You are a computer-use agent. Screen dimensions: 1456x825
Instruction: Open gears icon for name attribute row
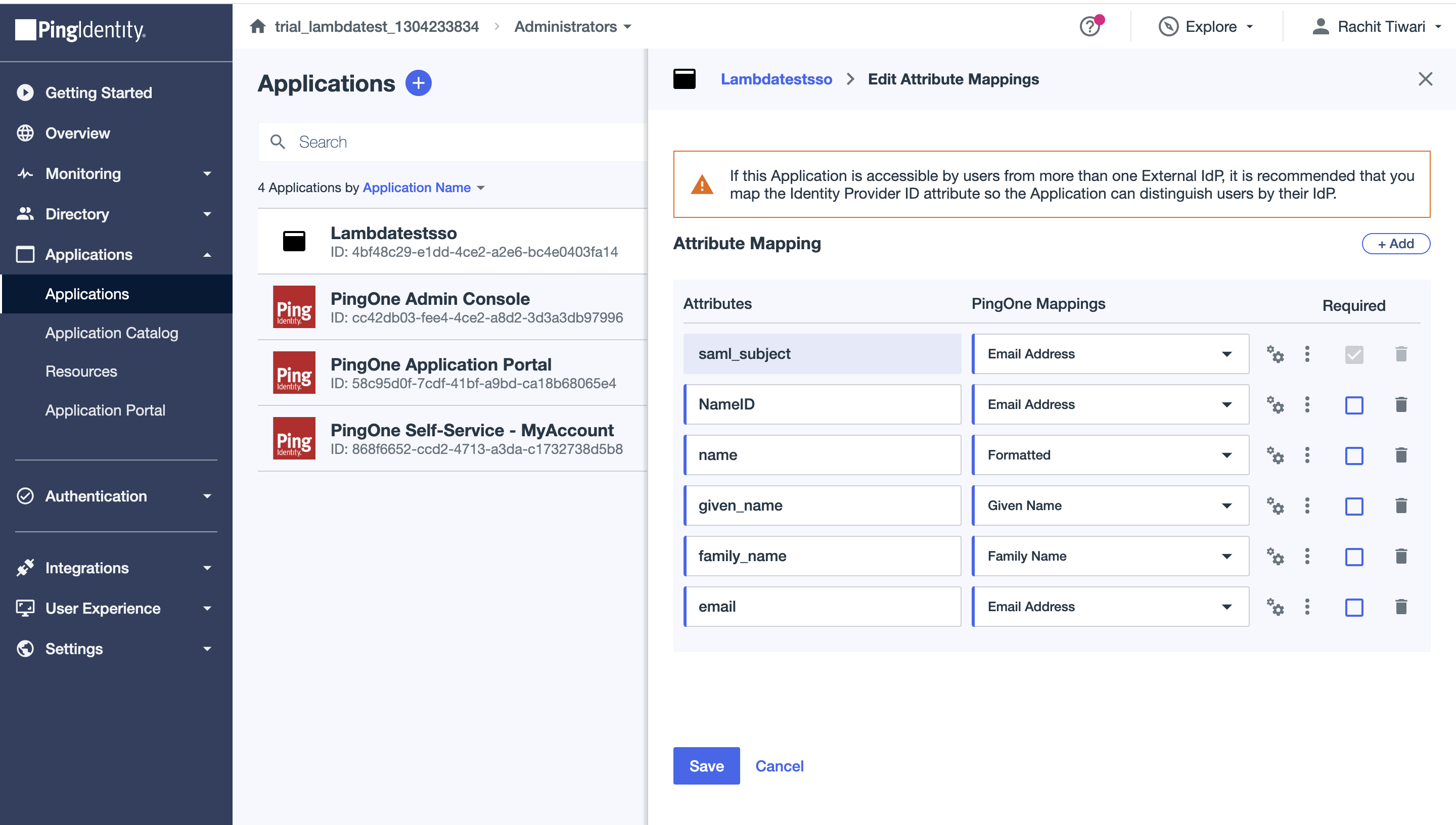1275,455
